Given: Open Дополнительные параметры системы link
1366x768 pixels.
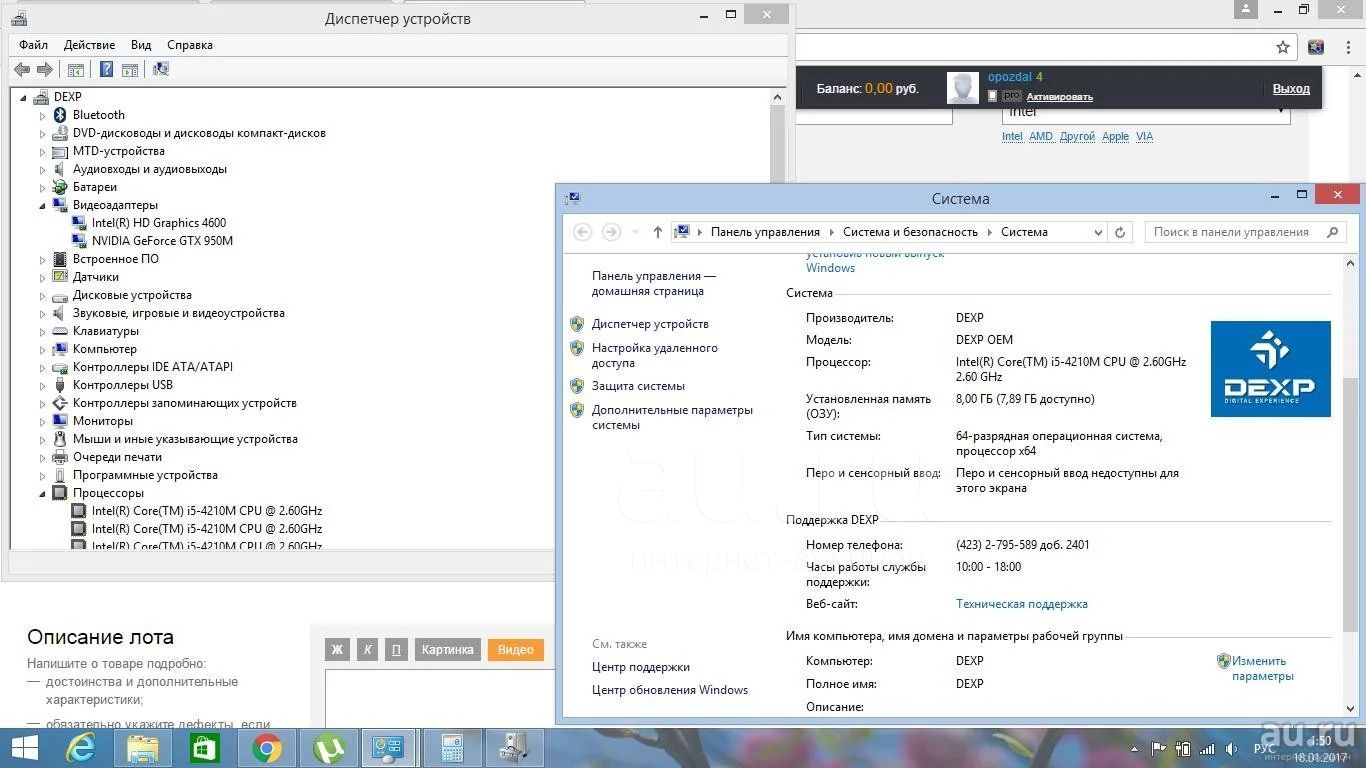Looking at the screenshot, I should pyautogui.click(x=672, y=417).
